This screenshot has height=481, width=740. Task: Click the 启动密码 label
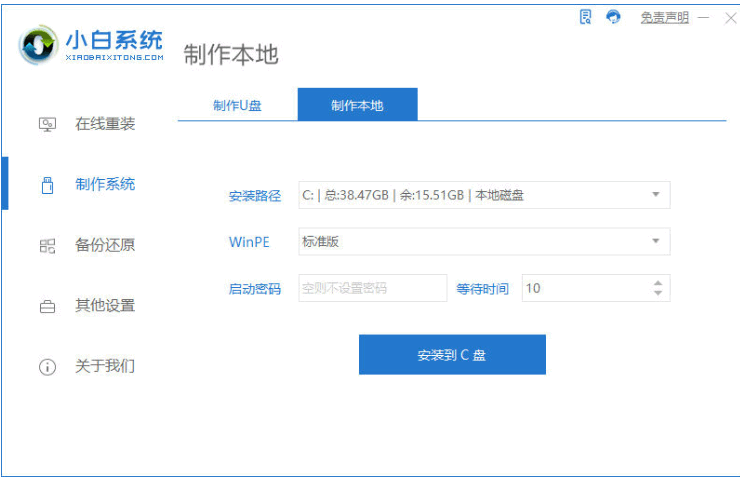coord(255,288)
